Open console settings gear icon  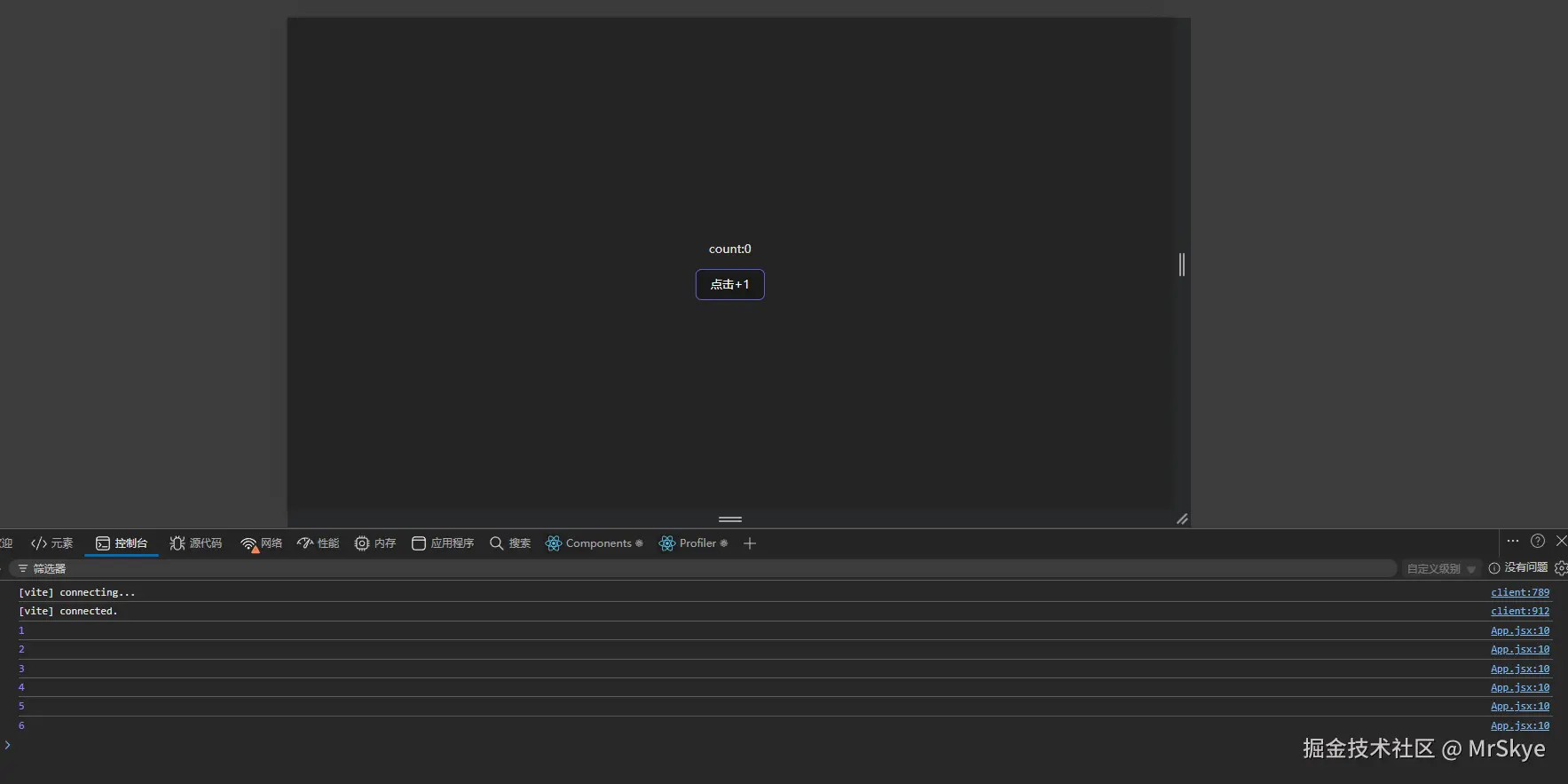(1561, 568)
